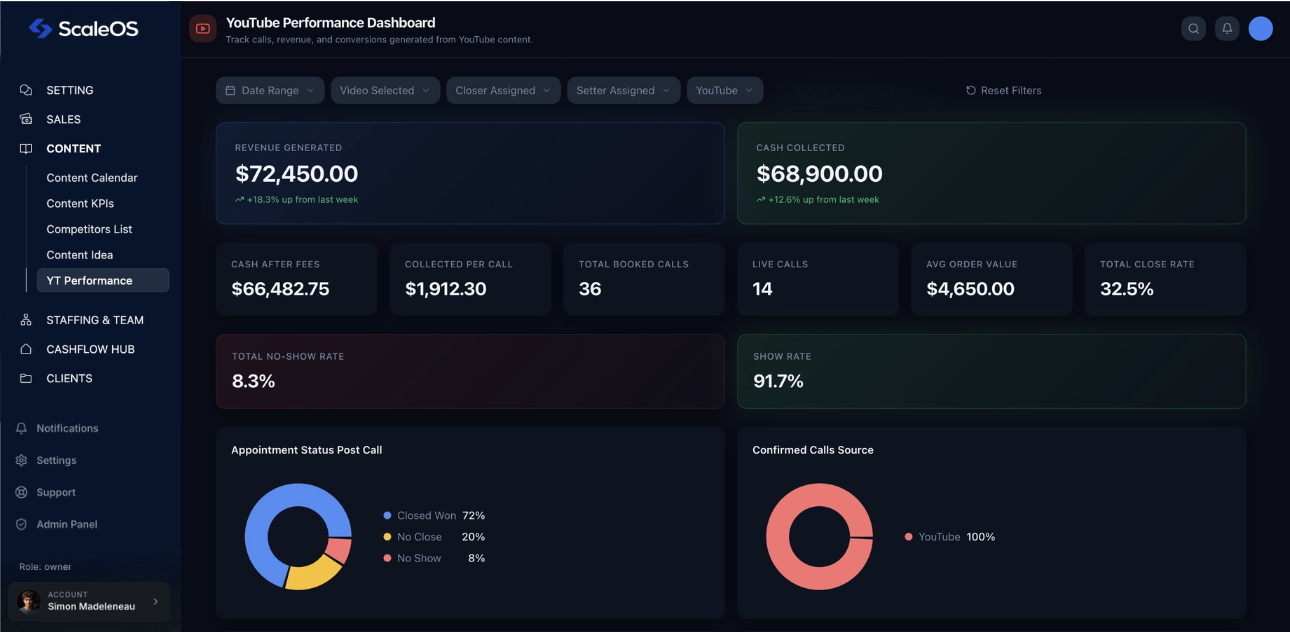Click the red YouTube icon beside dashboard title

point(203,29)
